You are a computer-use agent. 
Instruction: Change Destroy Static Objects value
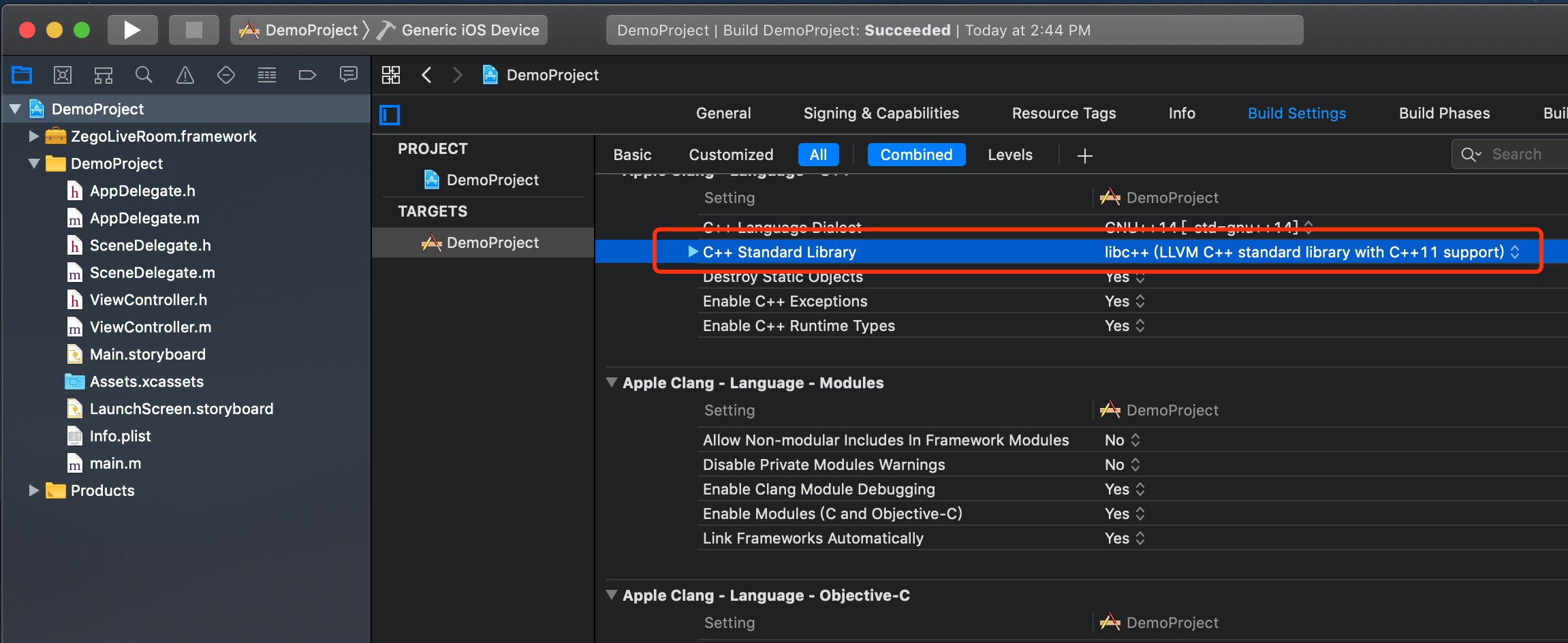tap(1125, 277)
